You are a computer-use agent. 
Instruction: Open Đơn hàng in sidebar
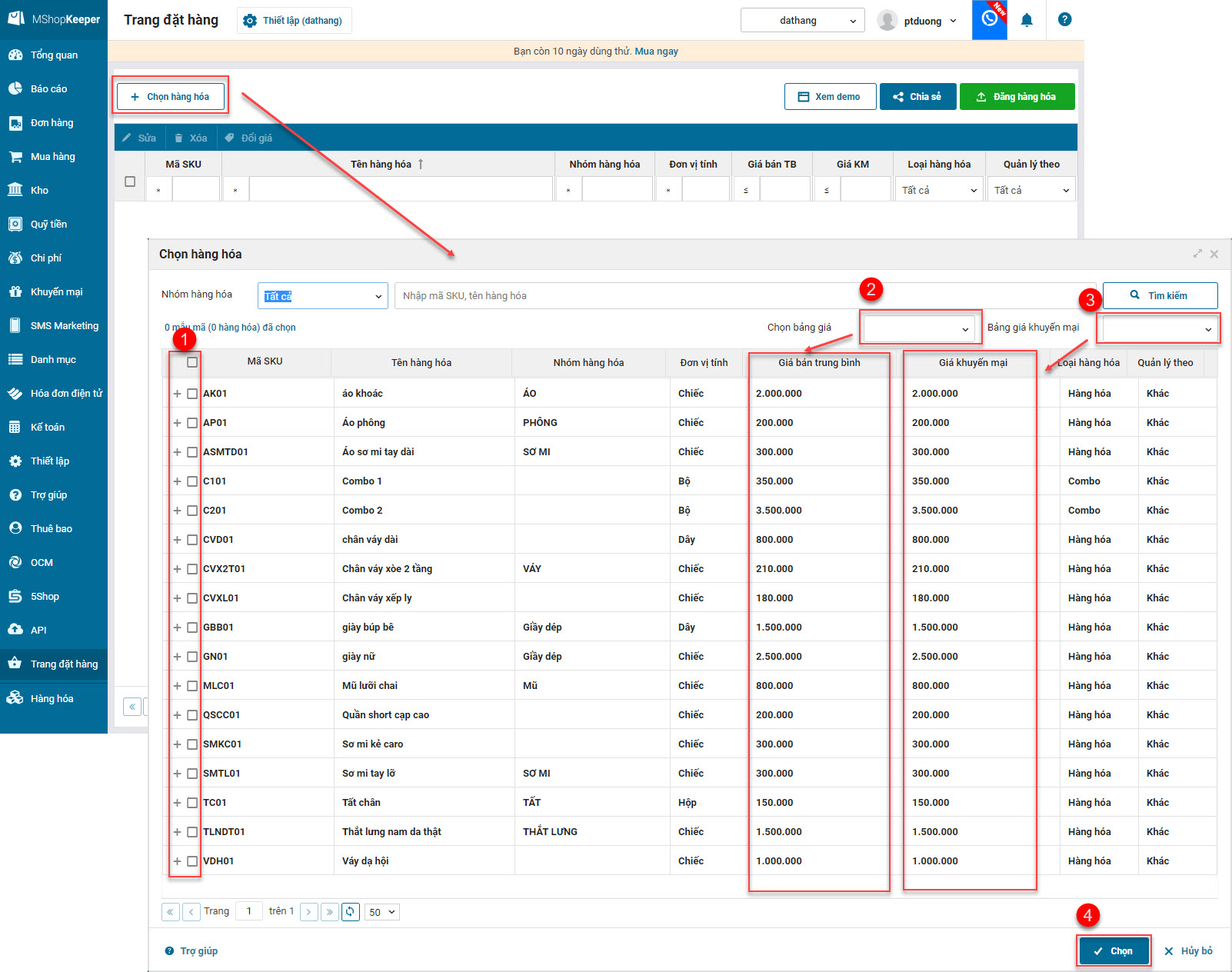tap(54, 123)
